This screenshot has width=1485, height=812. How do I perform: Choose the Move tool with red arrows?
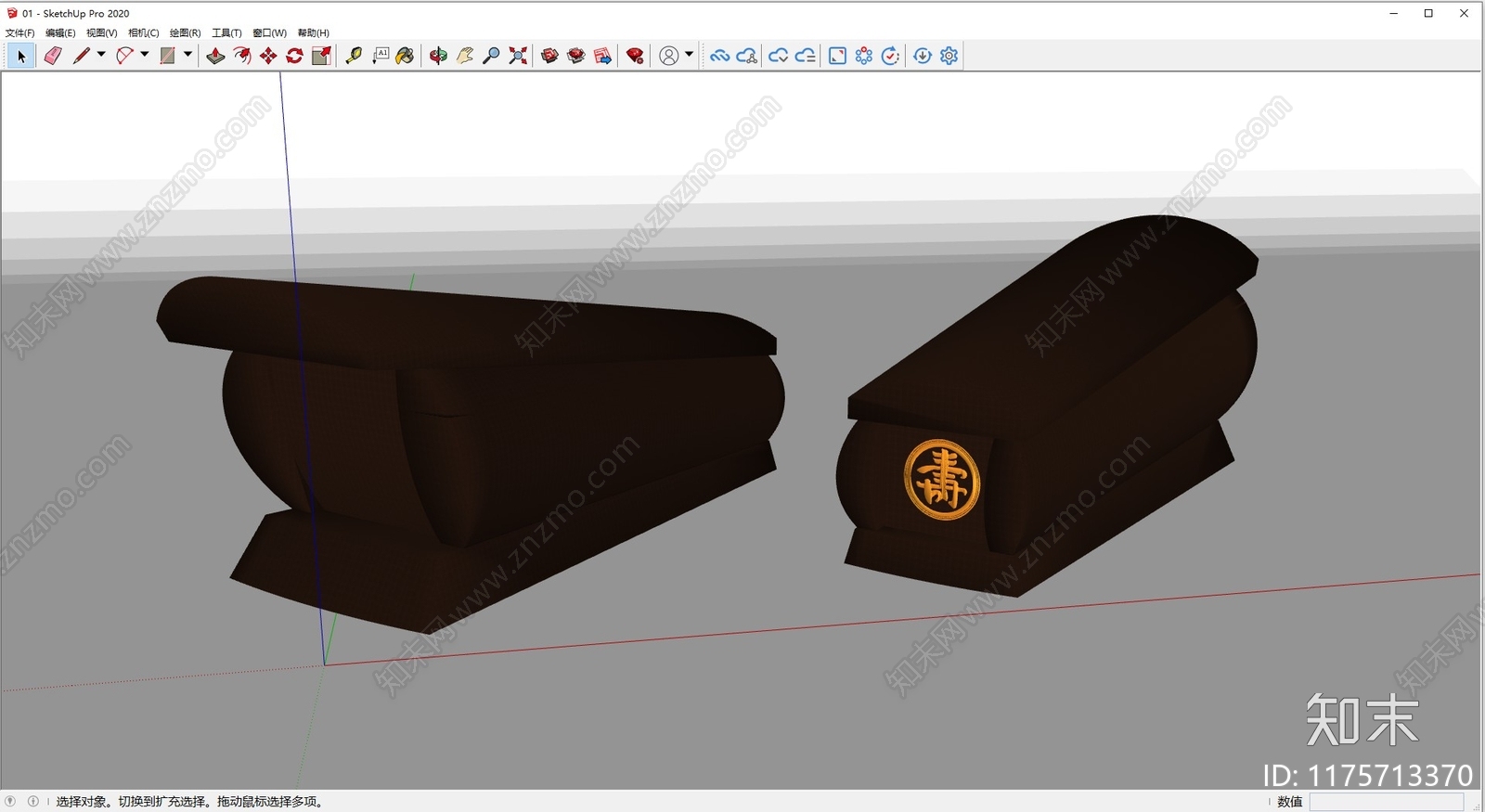point(268,57)
